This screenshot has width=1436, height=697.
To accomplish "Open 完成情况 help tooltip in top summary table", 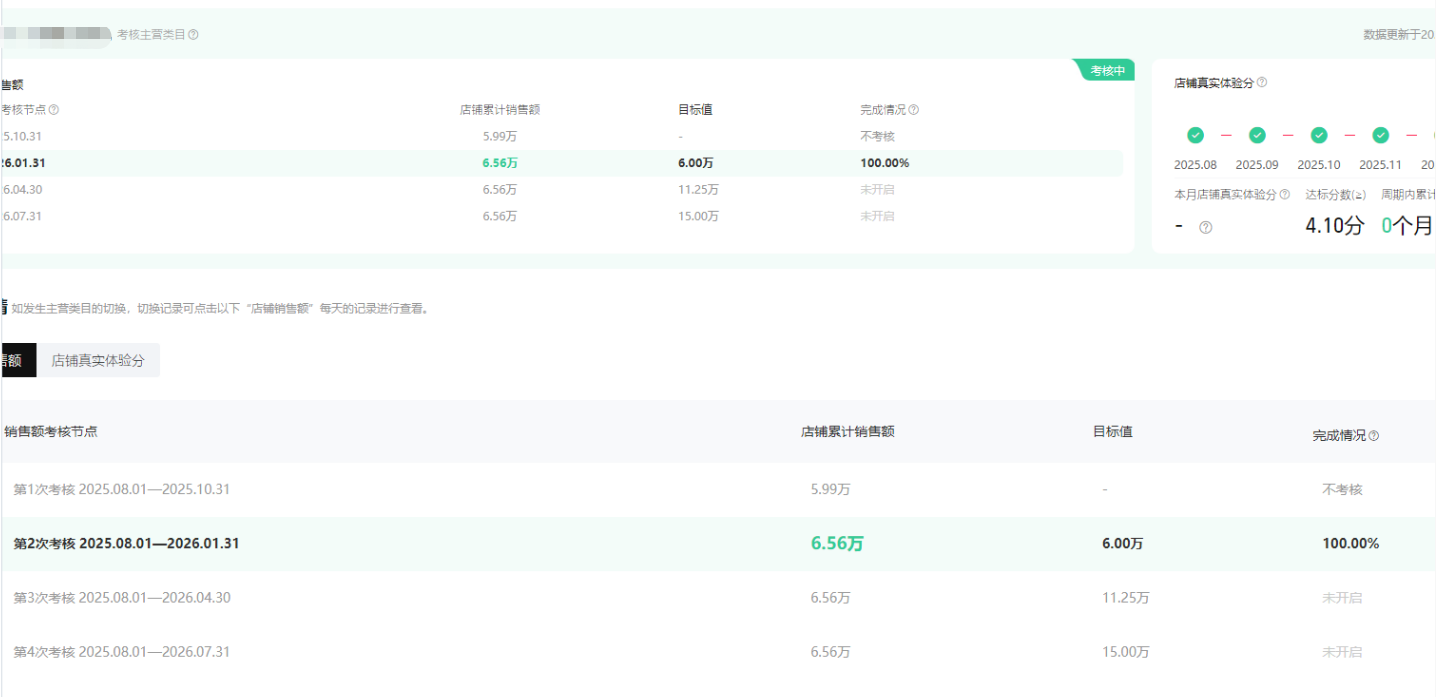I will 914,110.
